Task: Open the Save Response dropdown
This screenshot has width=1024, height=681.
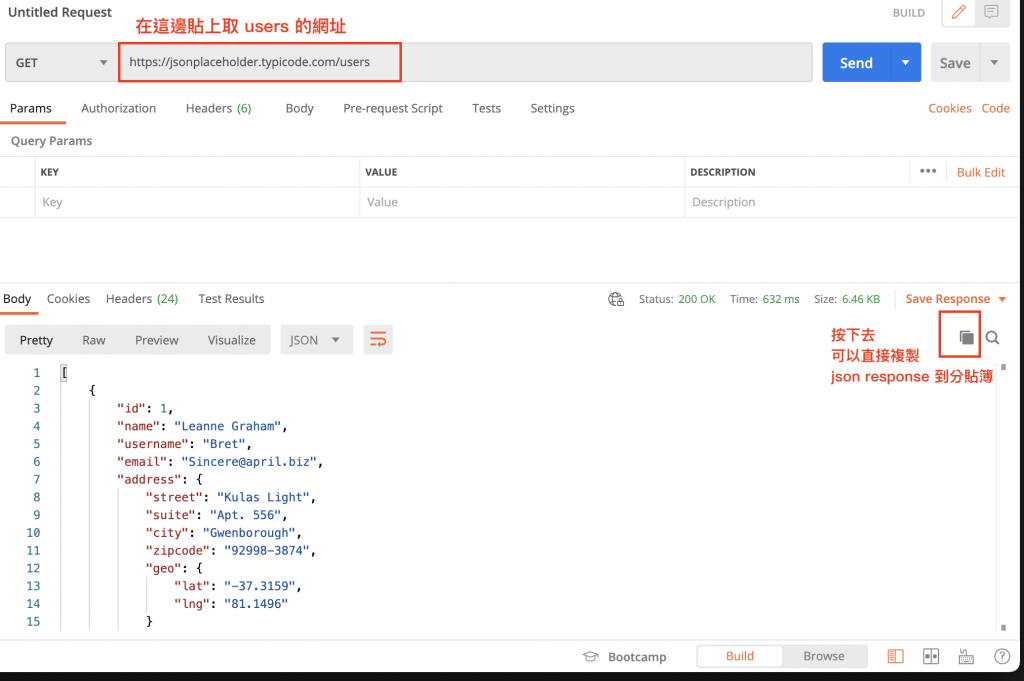Action: pos(955,299)
